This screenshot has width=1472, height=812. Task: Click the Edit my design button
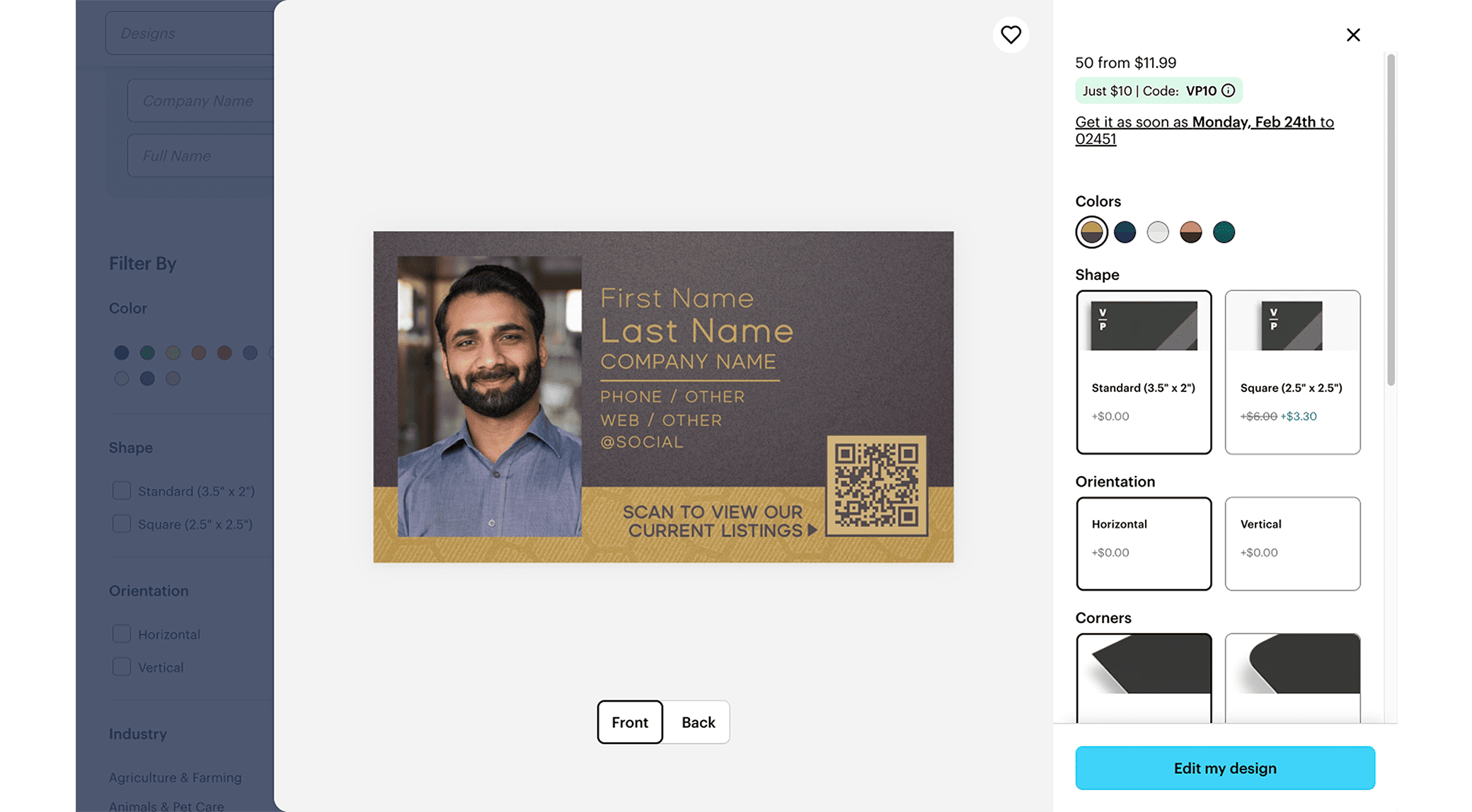click(x=1225, y=768)
